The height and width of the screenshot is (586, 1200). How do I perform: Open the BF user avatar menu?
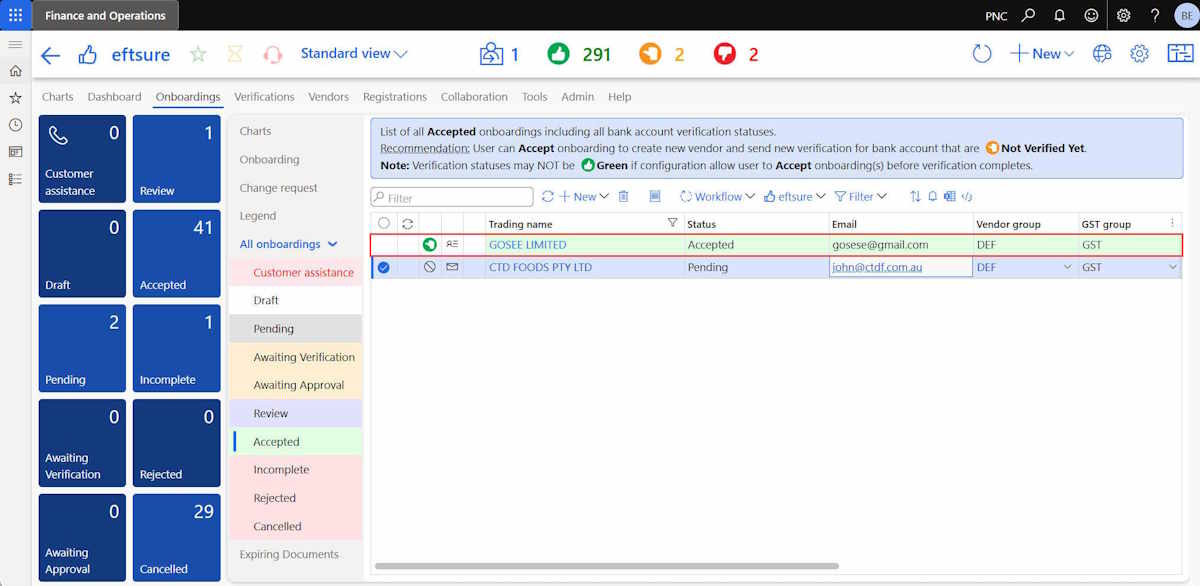(1185, 15)
